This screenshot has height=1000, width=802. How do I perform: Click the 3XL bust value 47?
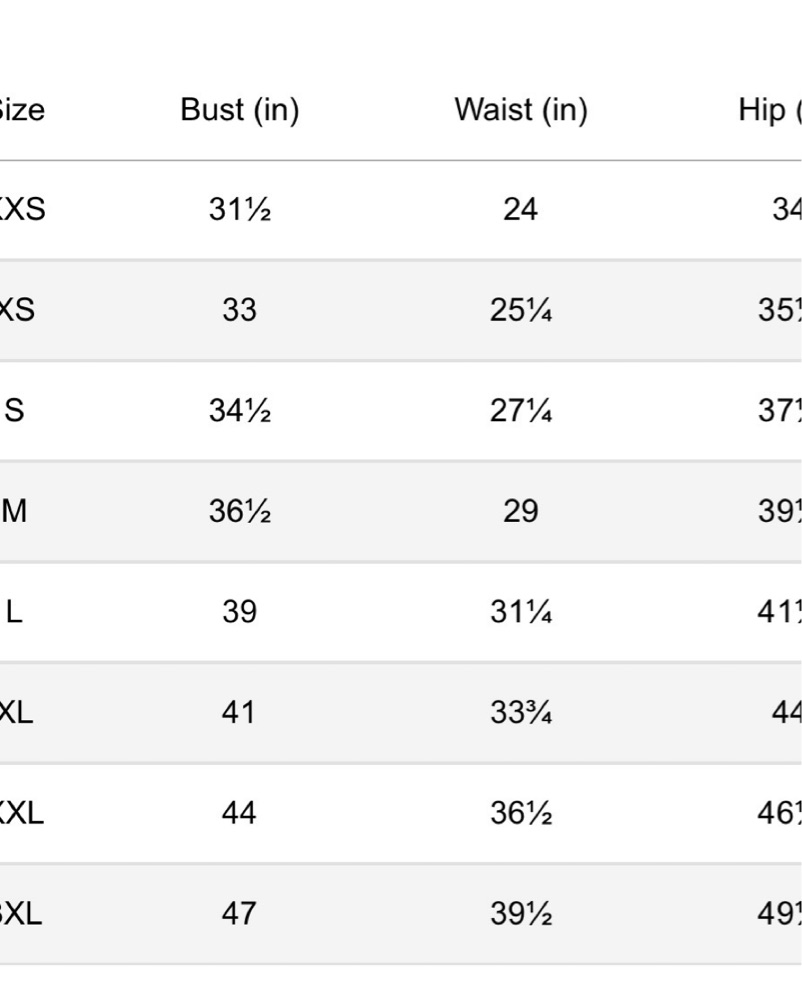[x=238, y=913]
